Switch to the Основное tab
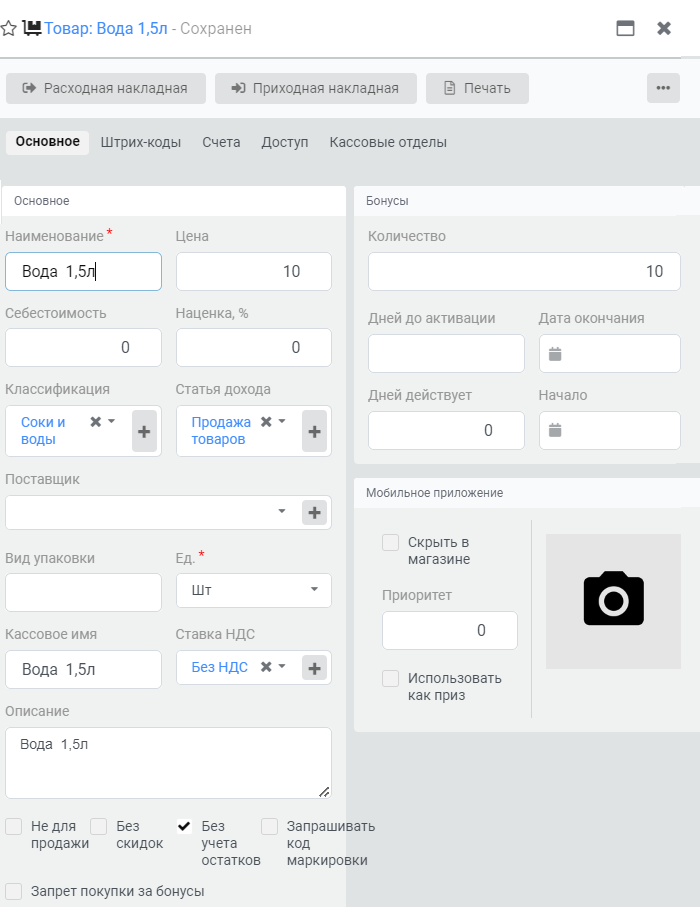Image resolution: width=700 pixels, height=907 pixels. pyautogui.click(x=47, y=142)
